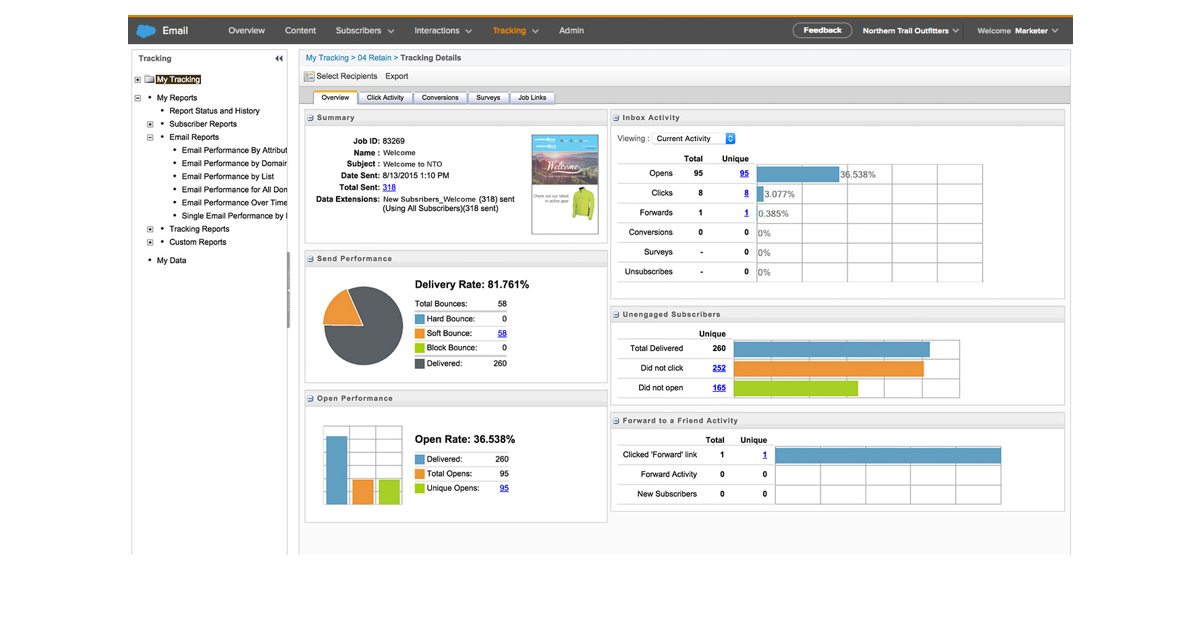Collapse the Forward to a Friend section
The width and height of the screenshot is (1200, 640).
[616, 421]
